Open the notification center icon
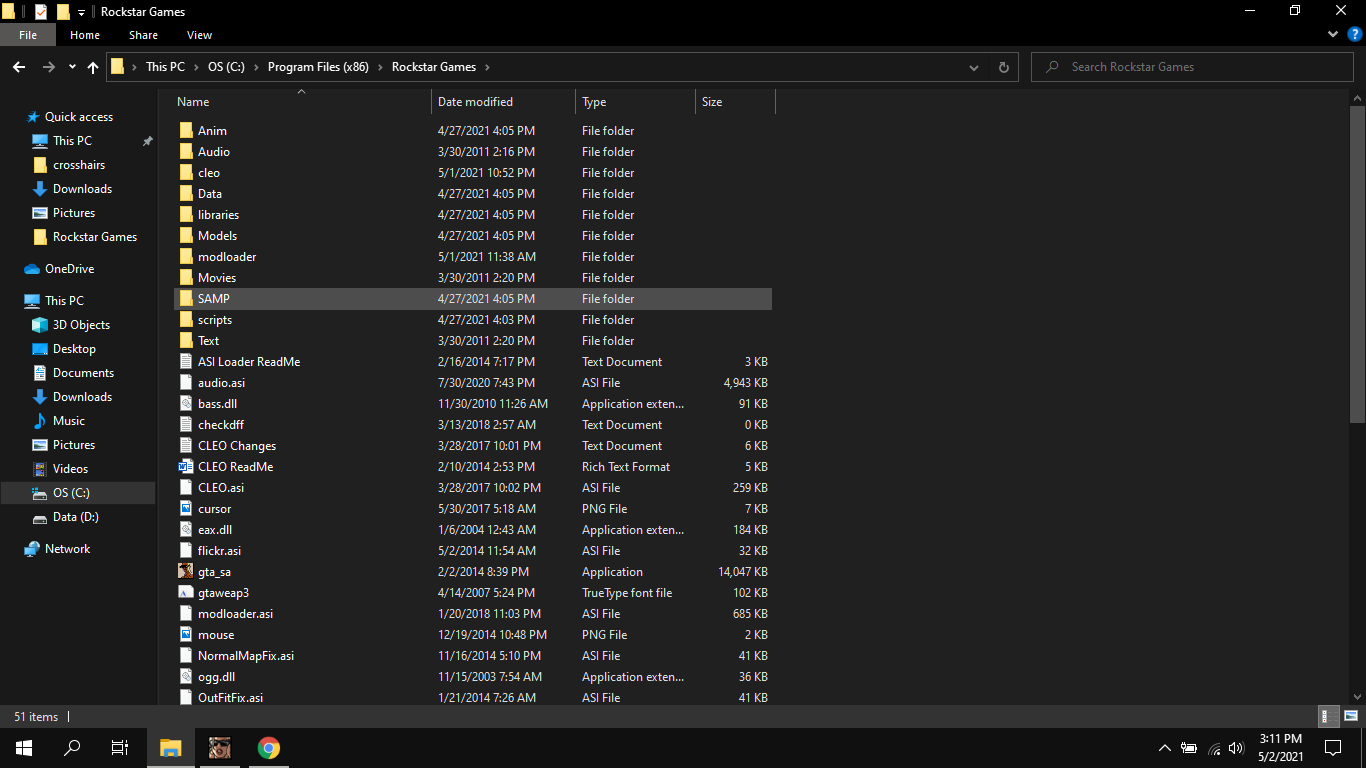 tap(1333, 748)
